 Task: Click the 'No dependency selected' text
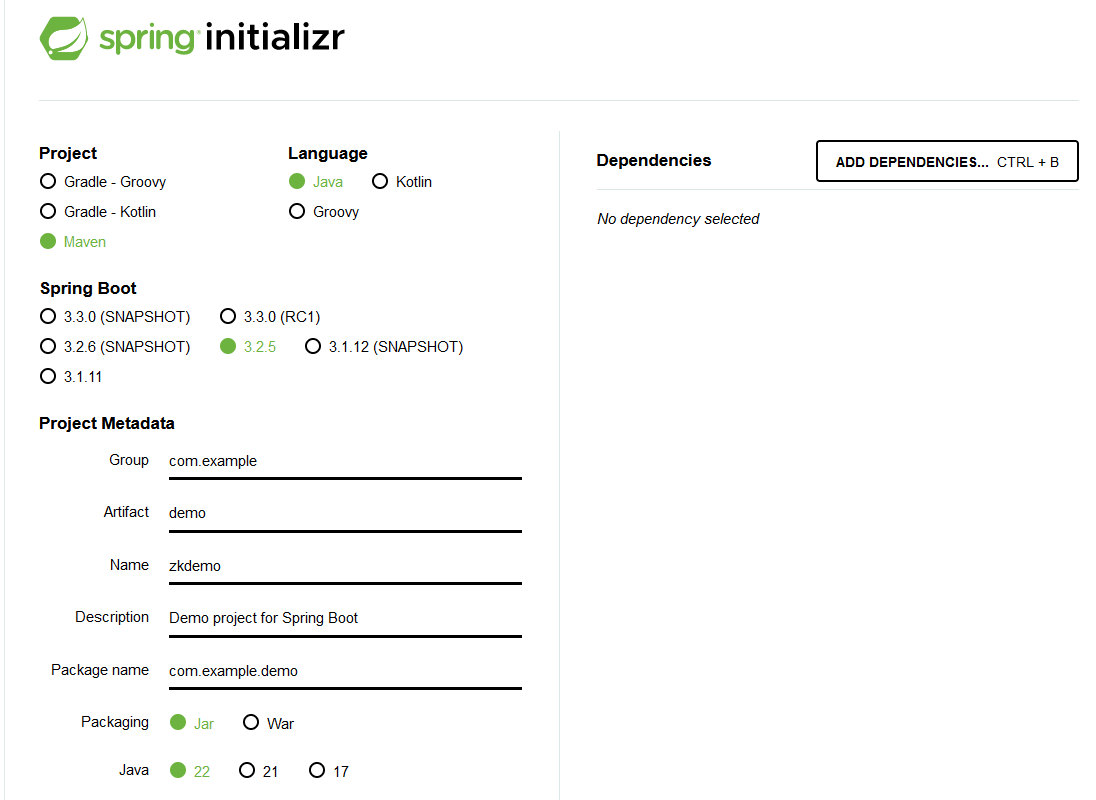678,219
